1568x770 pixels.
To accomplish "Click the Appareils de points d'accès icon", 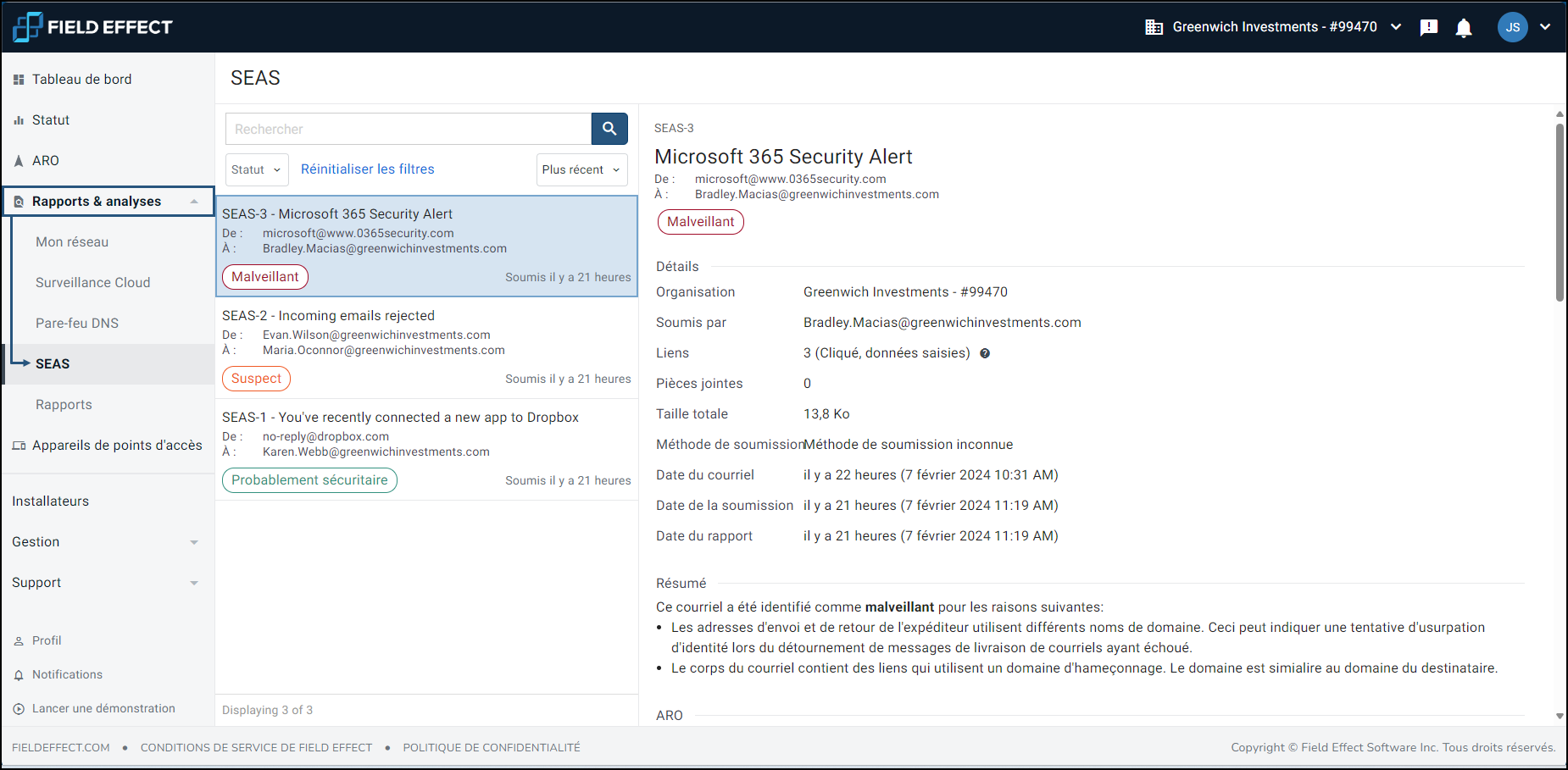I will pos(19,446).
